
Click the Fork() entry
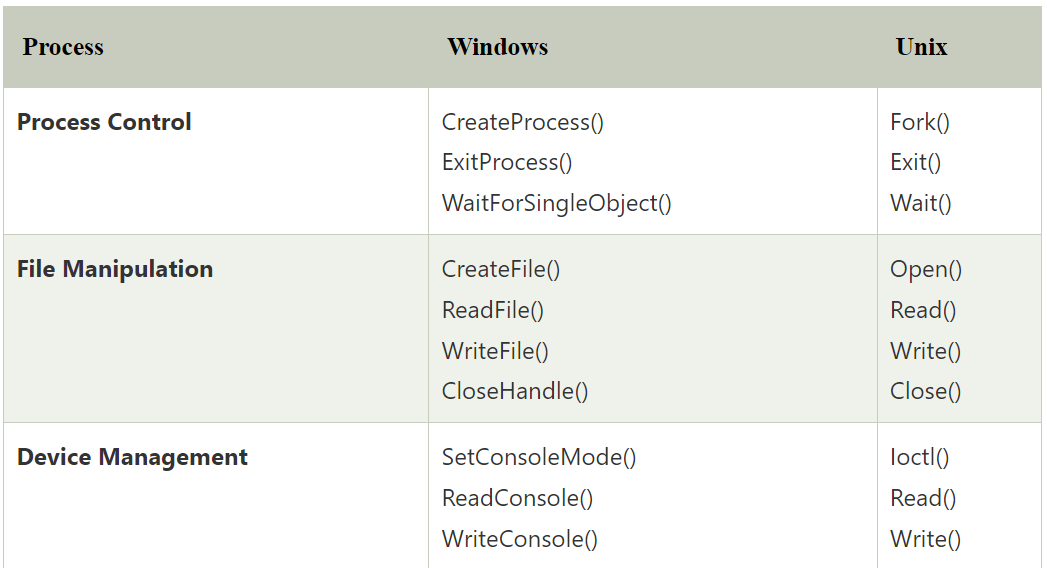[919, 122]
